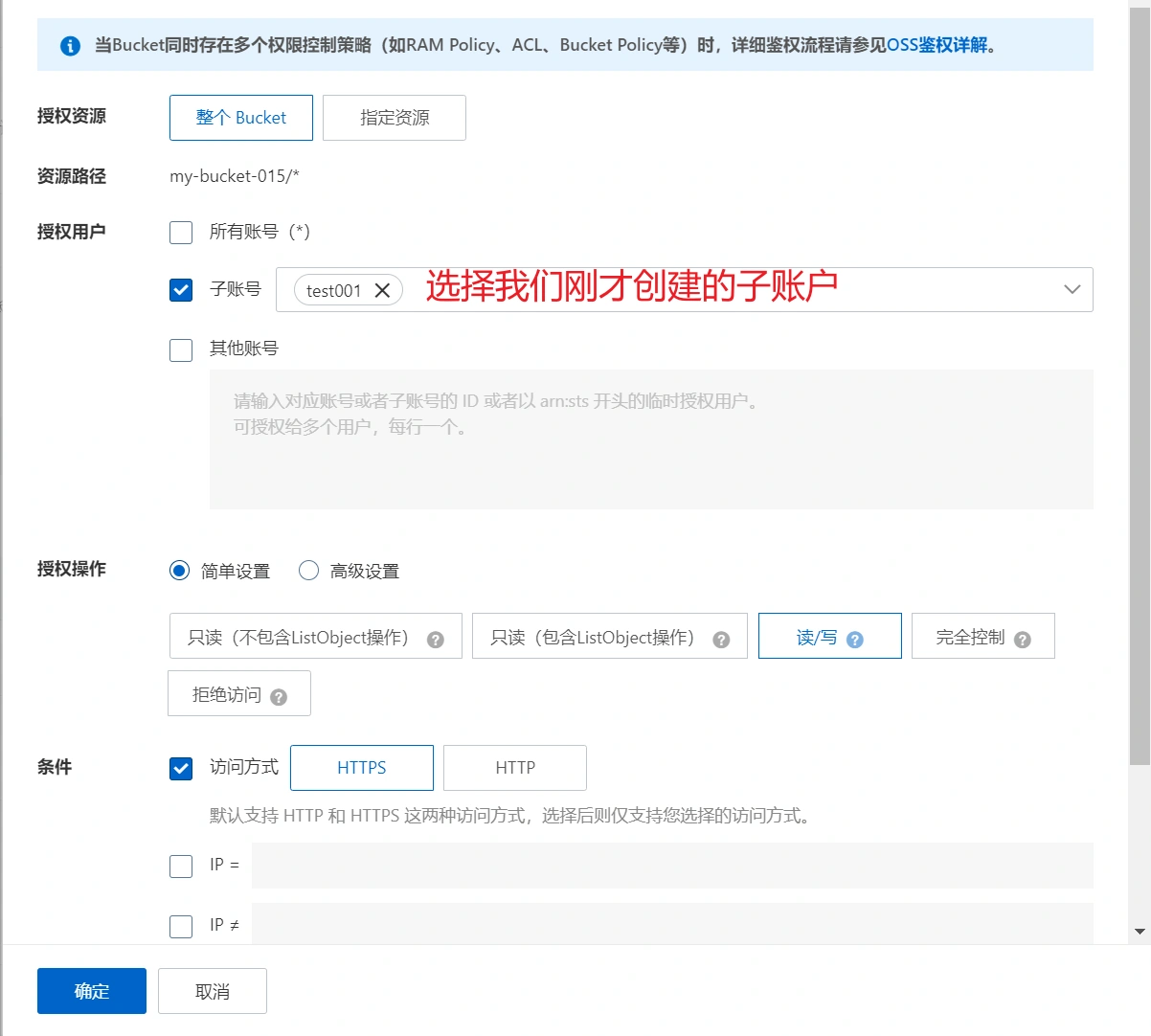Image resolution: width=1151 pixels, height=1036 pixels.
Task: Expand the 子账号 dropdown arrow
Action: coord(1072,289)
